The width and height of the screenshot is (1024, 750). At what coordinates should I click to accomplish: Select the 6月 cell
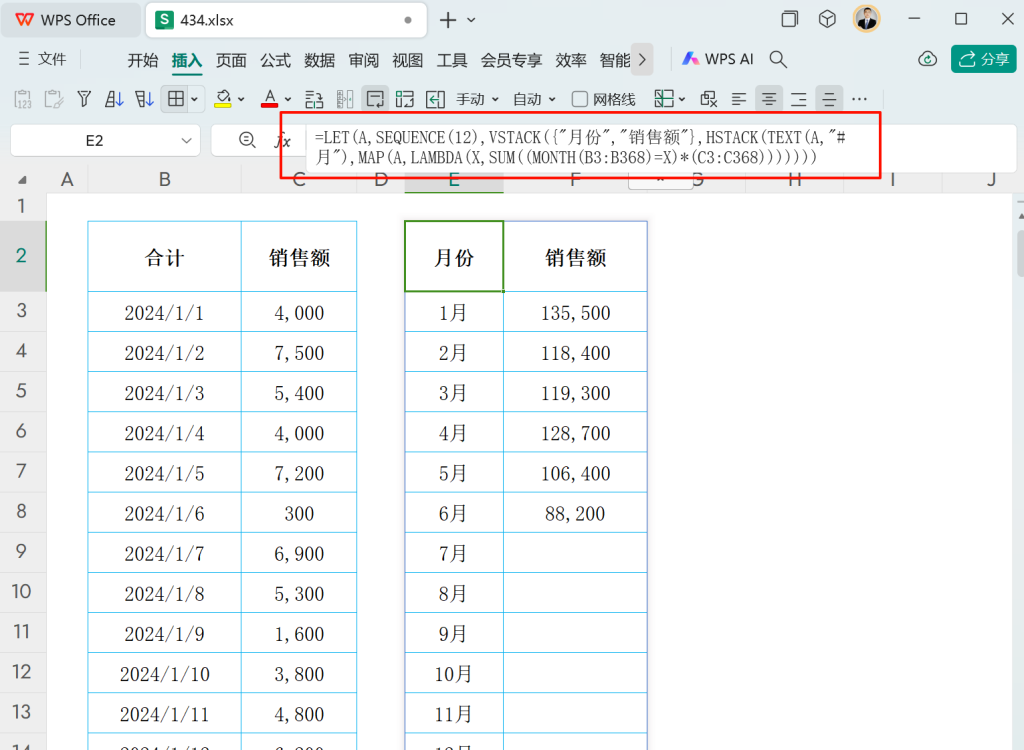(454, 513)
